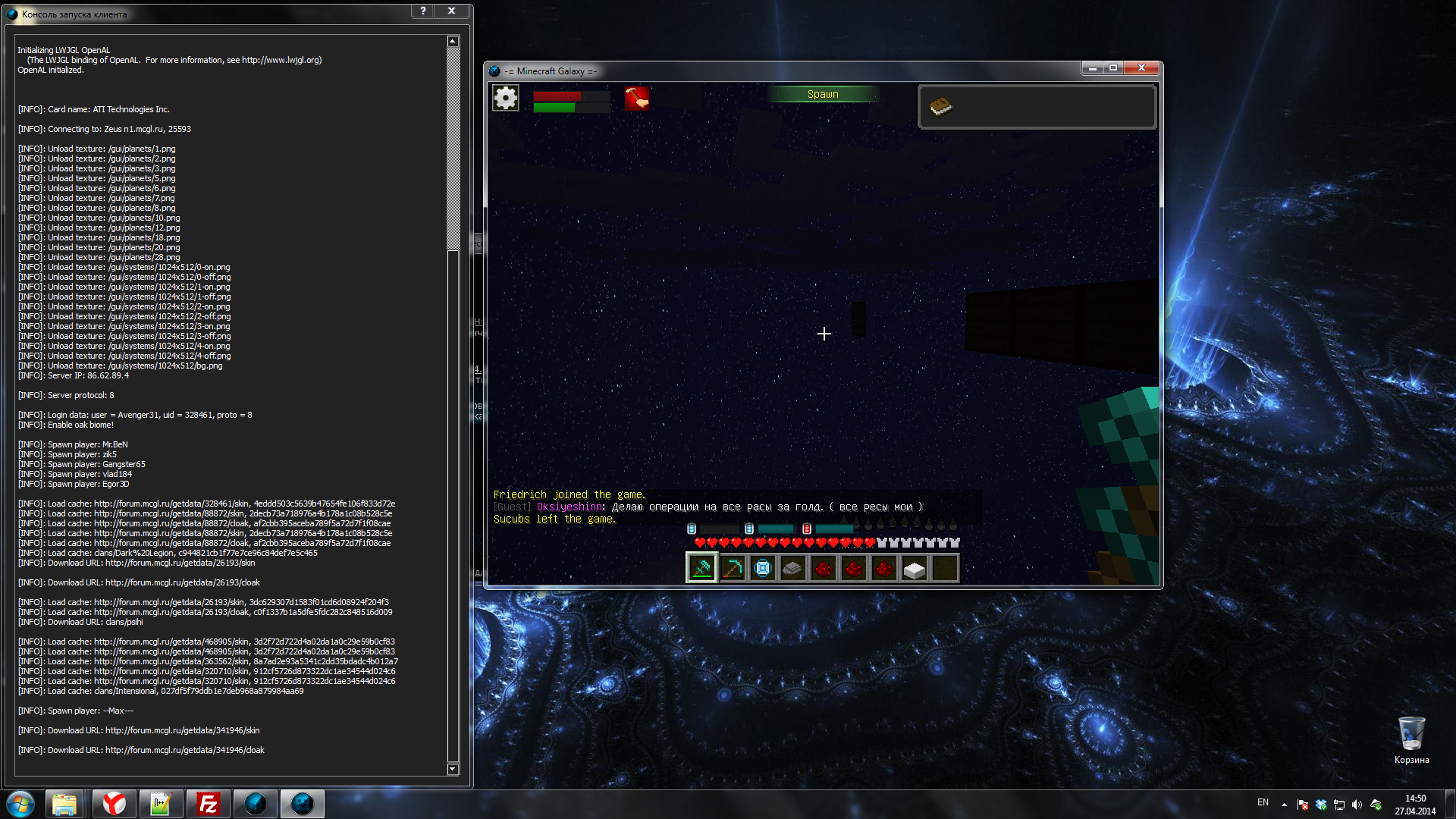The height and width of the screenshot is (819, 1456).
Task: Select the redstone pile in hotbar slot seven
Action: click(x=884, y=568)
